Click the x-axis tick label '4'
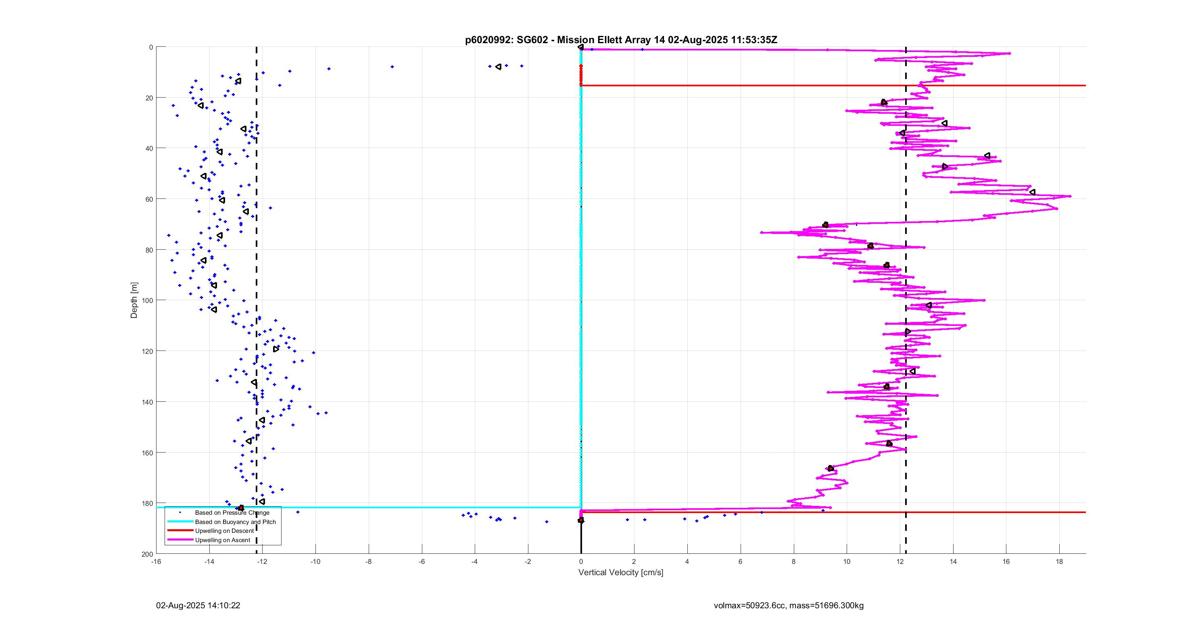This screenshot has width=1200, height=622. [687, 561]
